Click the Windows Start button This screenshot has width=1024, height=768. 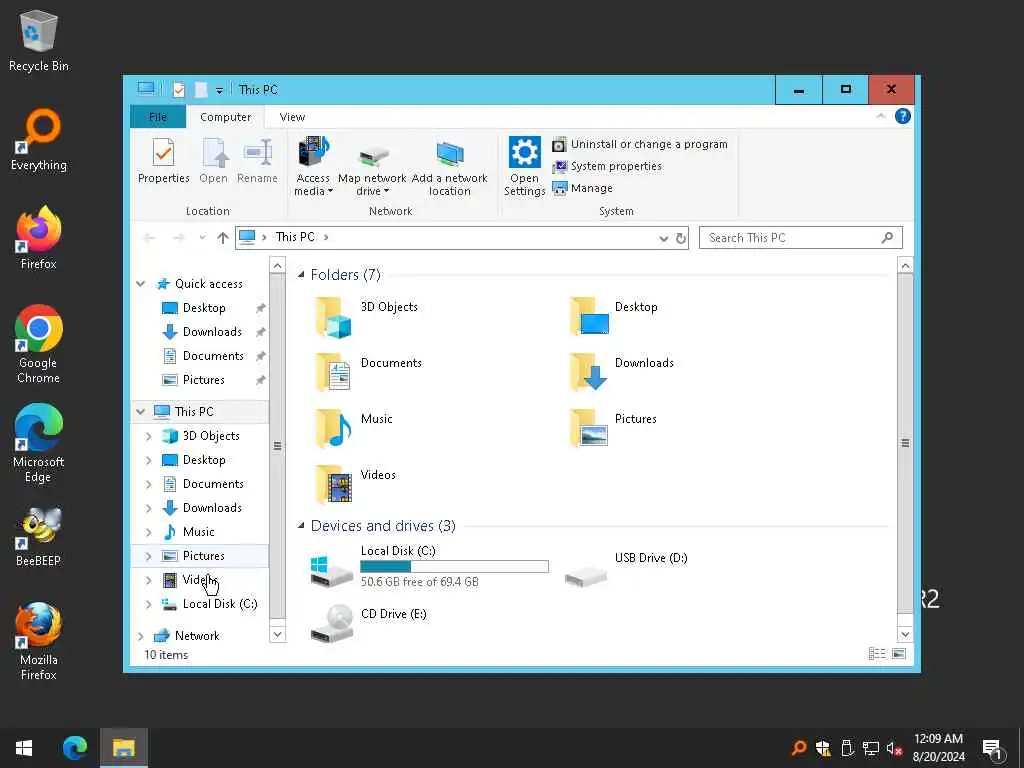click(24, 748)
